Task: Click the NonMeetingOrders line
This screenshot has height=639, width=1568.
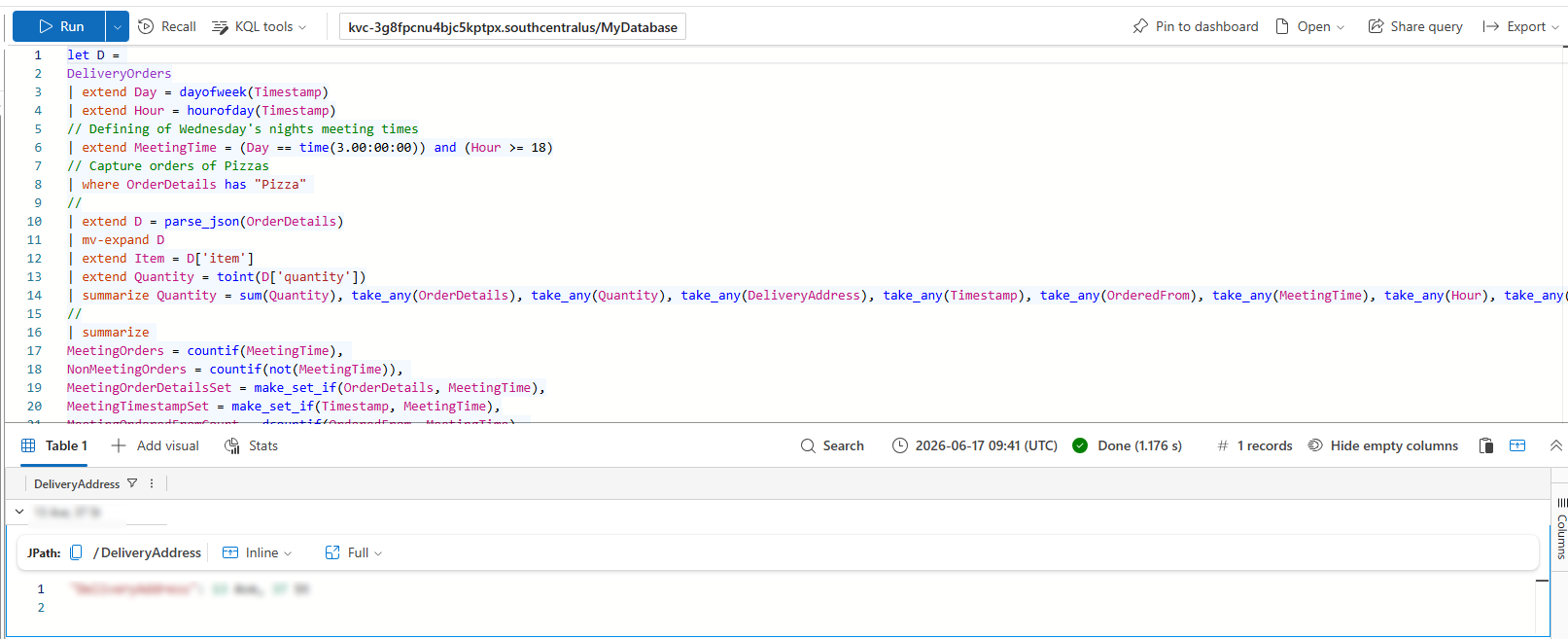Action: coord(234,370)
